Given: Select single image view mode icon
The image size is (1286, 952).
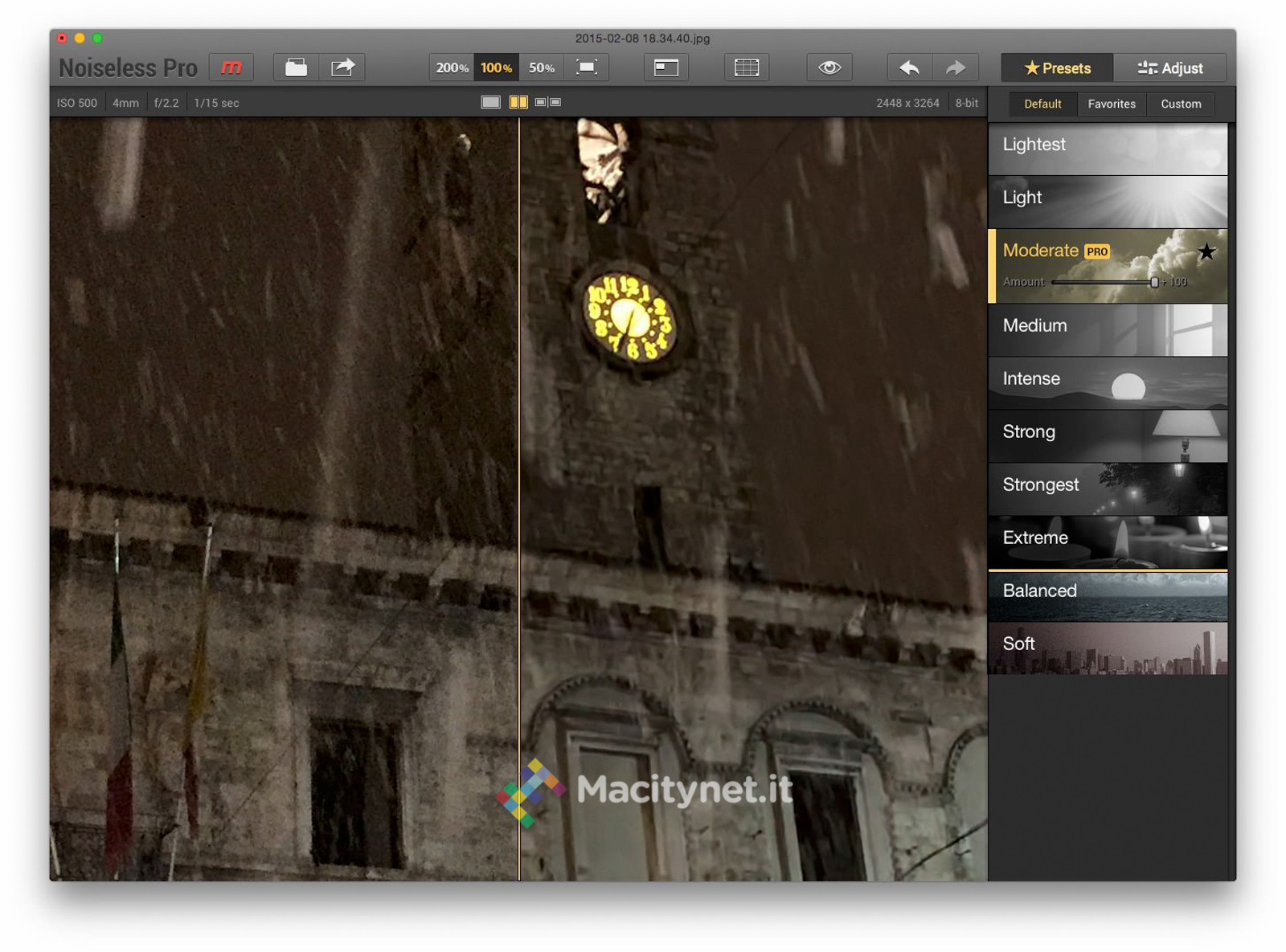Looking at the screenshot, I should [490, 102].
